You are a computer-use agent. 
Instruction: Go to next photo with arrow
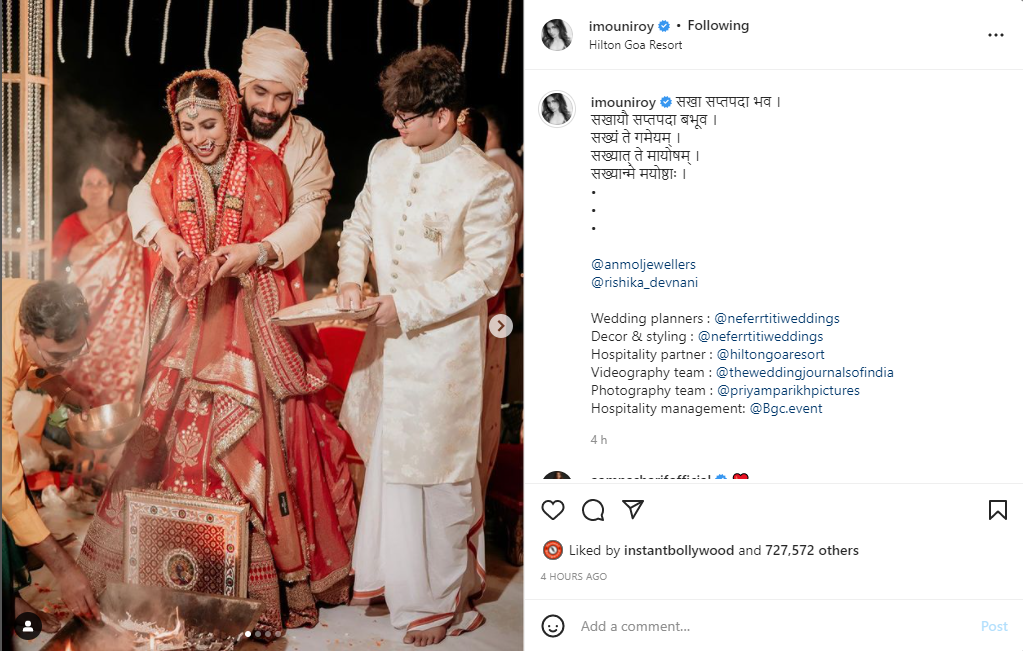pyautogui.click(x=500, y=326)
